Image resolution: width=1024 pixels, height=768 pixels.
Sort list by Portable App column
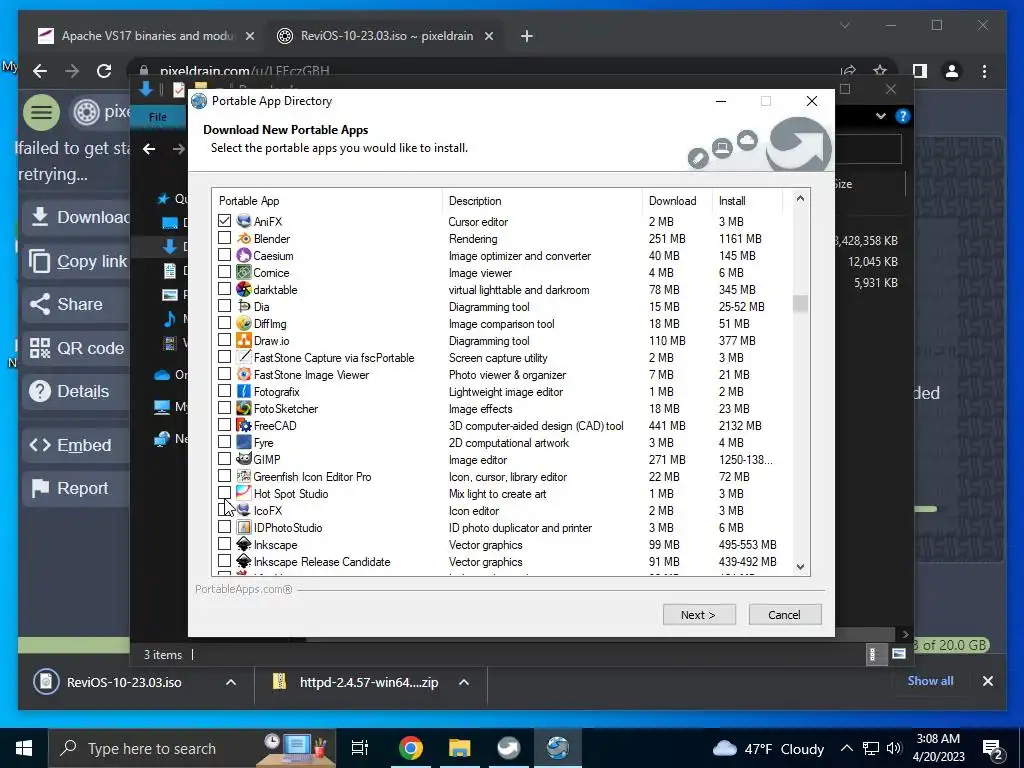point(327,200)
